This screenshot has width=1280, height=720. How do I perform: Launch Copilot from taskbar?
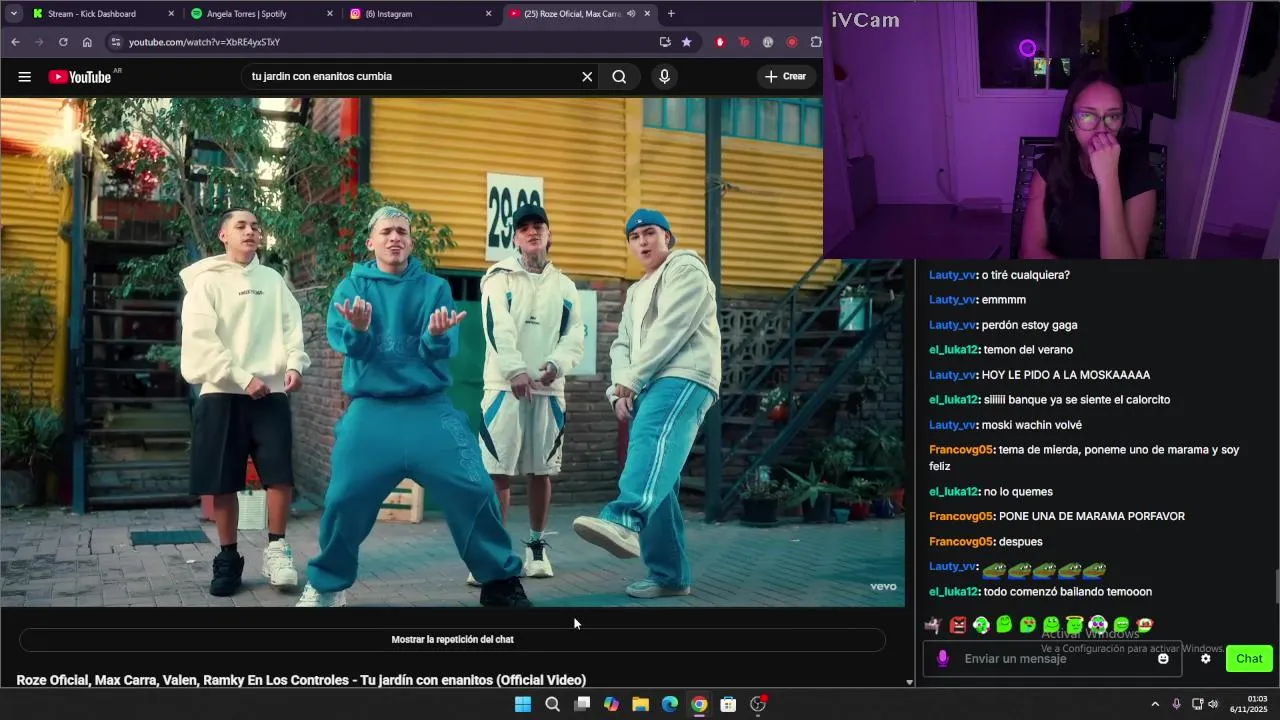(x=611, y=704)
